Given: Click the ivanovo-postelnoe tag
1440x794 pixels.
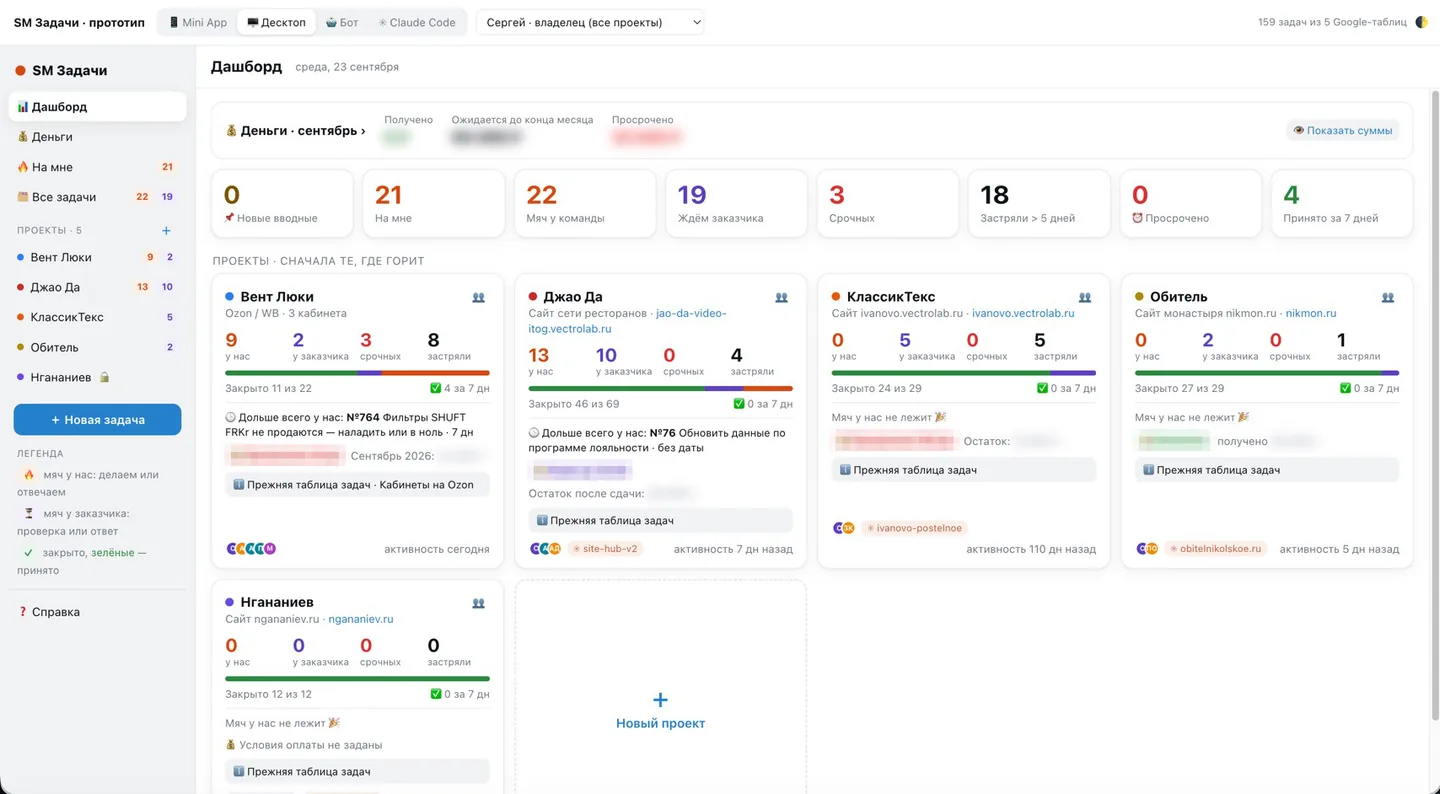Looking at the screenshot, I should pyautogui.click(x=914, y=528).
